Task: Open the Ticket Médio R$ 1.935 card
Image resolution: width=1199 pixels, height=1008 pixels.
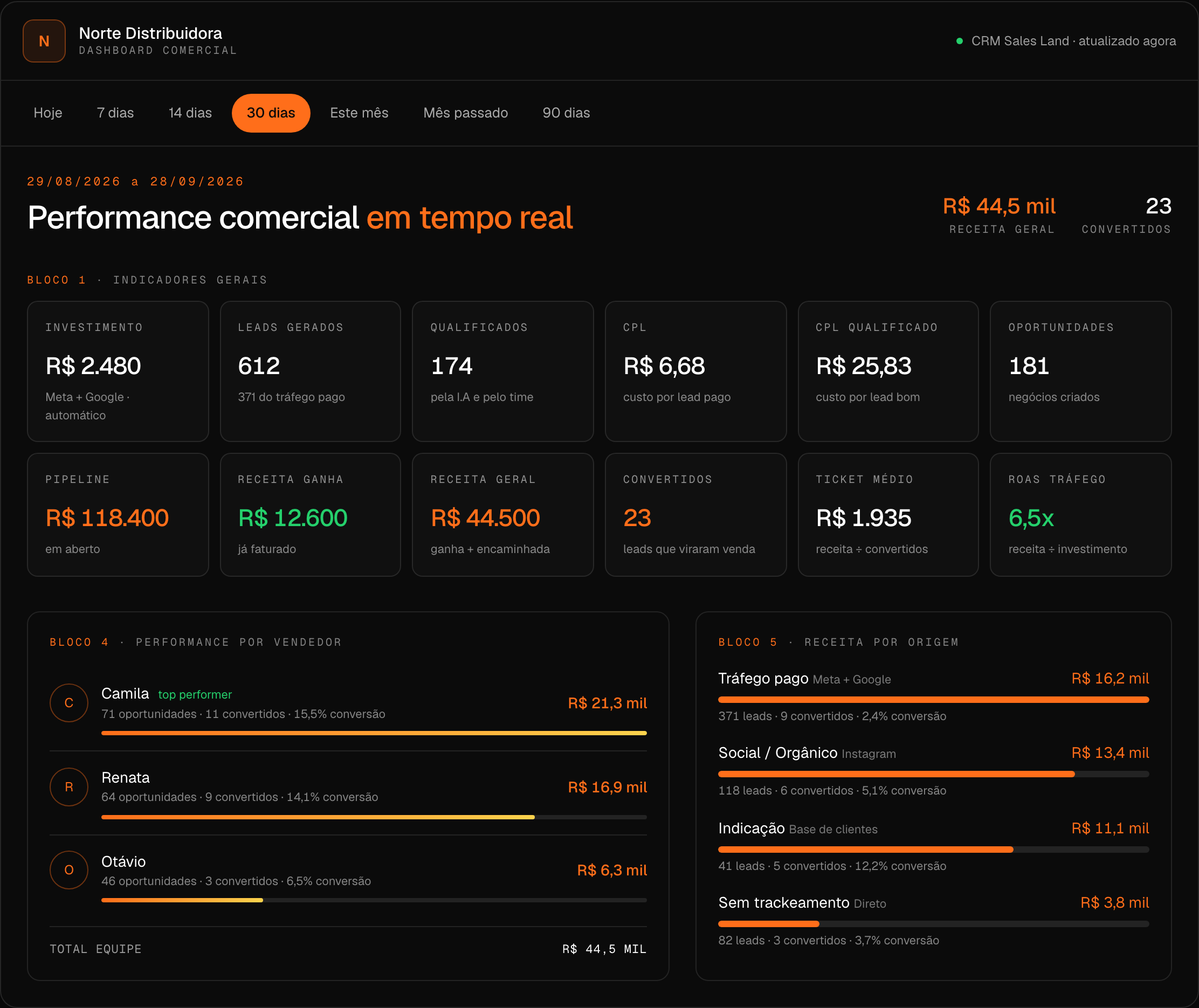Action: click(x=888, y=515)
